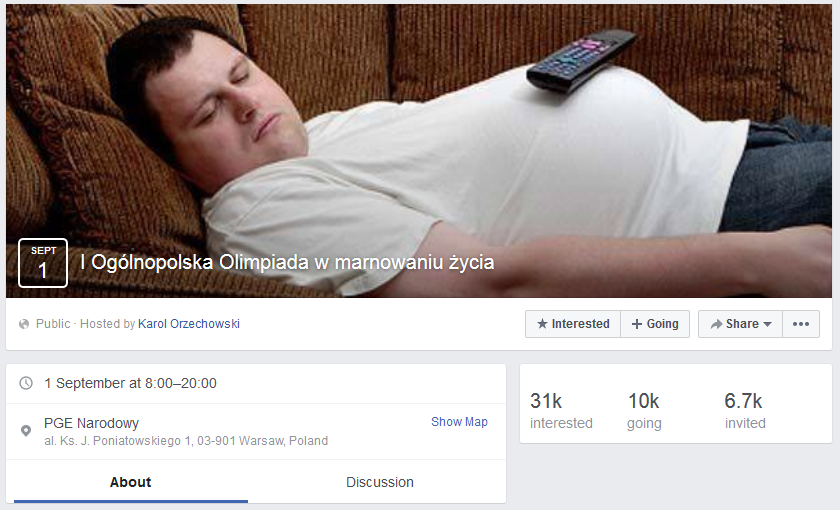Open the three-dots more options menu
Screen dimensions: 840x510
(801, 324)
